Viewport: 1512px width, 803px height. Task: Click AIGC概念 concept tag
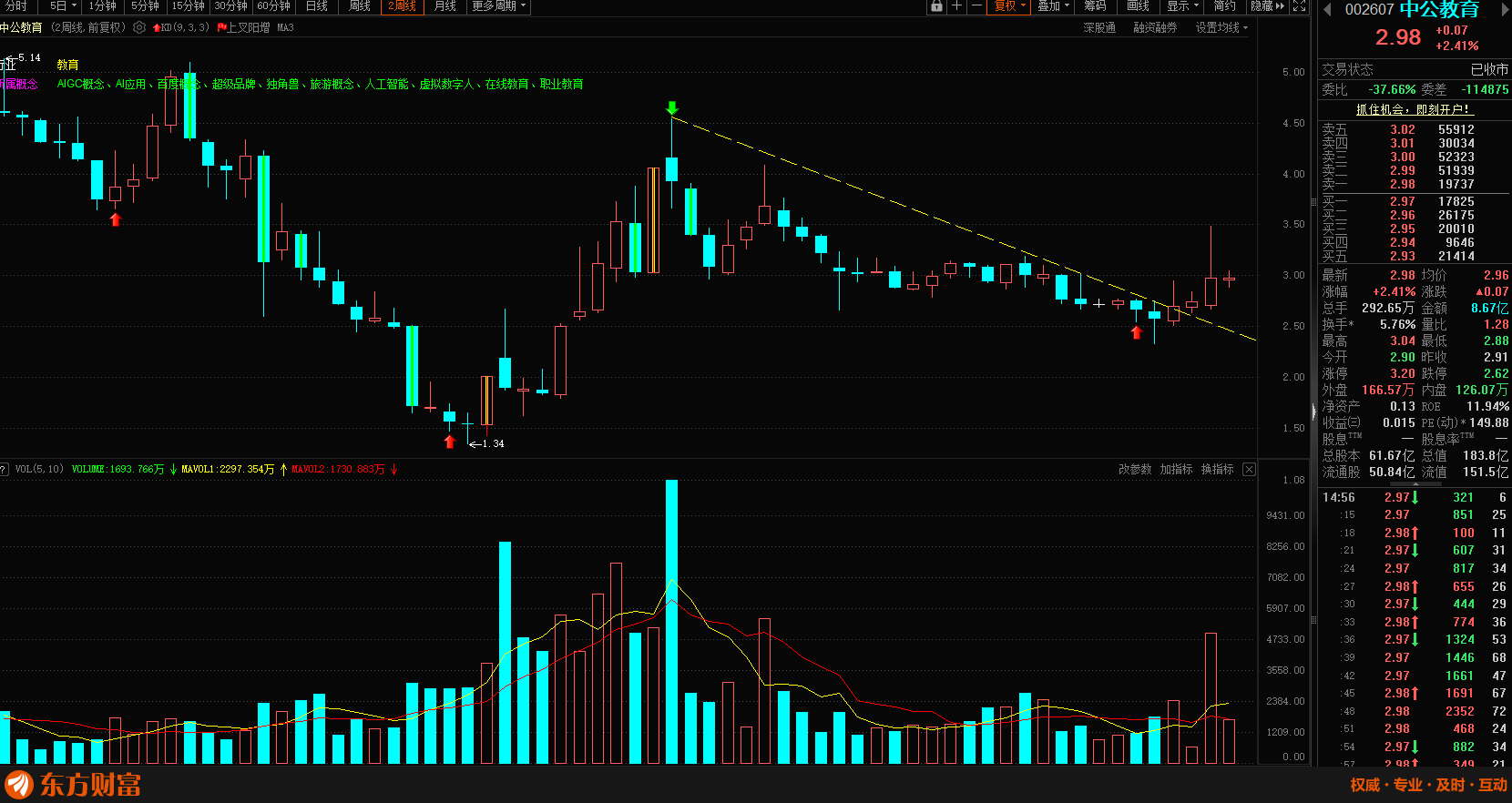[80, 84]
